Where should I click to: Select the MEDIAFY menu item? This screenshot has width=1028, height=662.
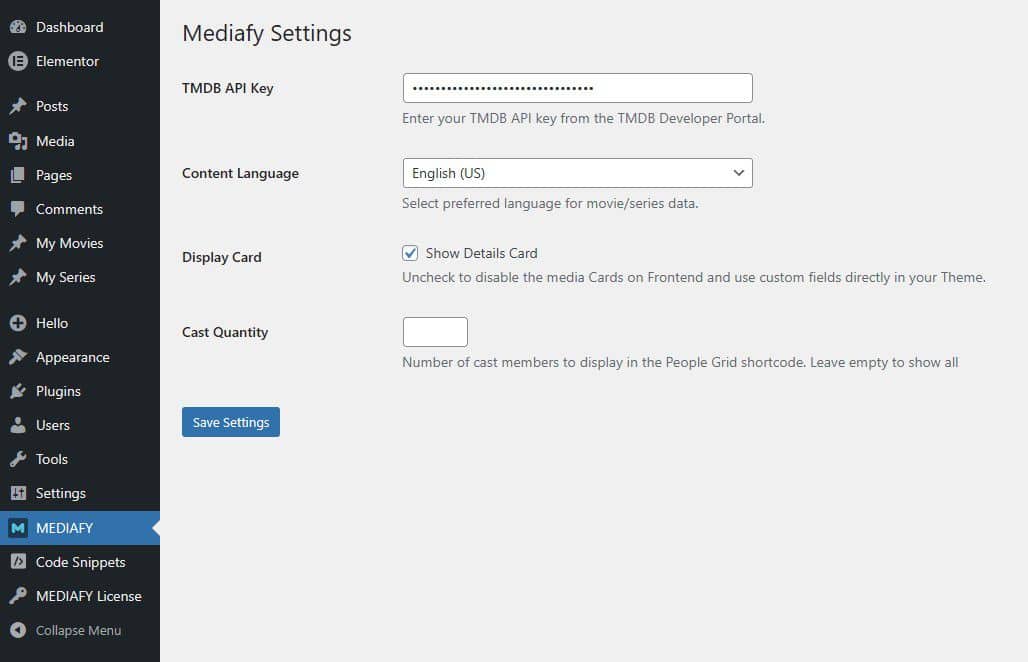[80, 528]
